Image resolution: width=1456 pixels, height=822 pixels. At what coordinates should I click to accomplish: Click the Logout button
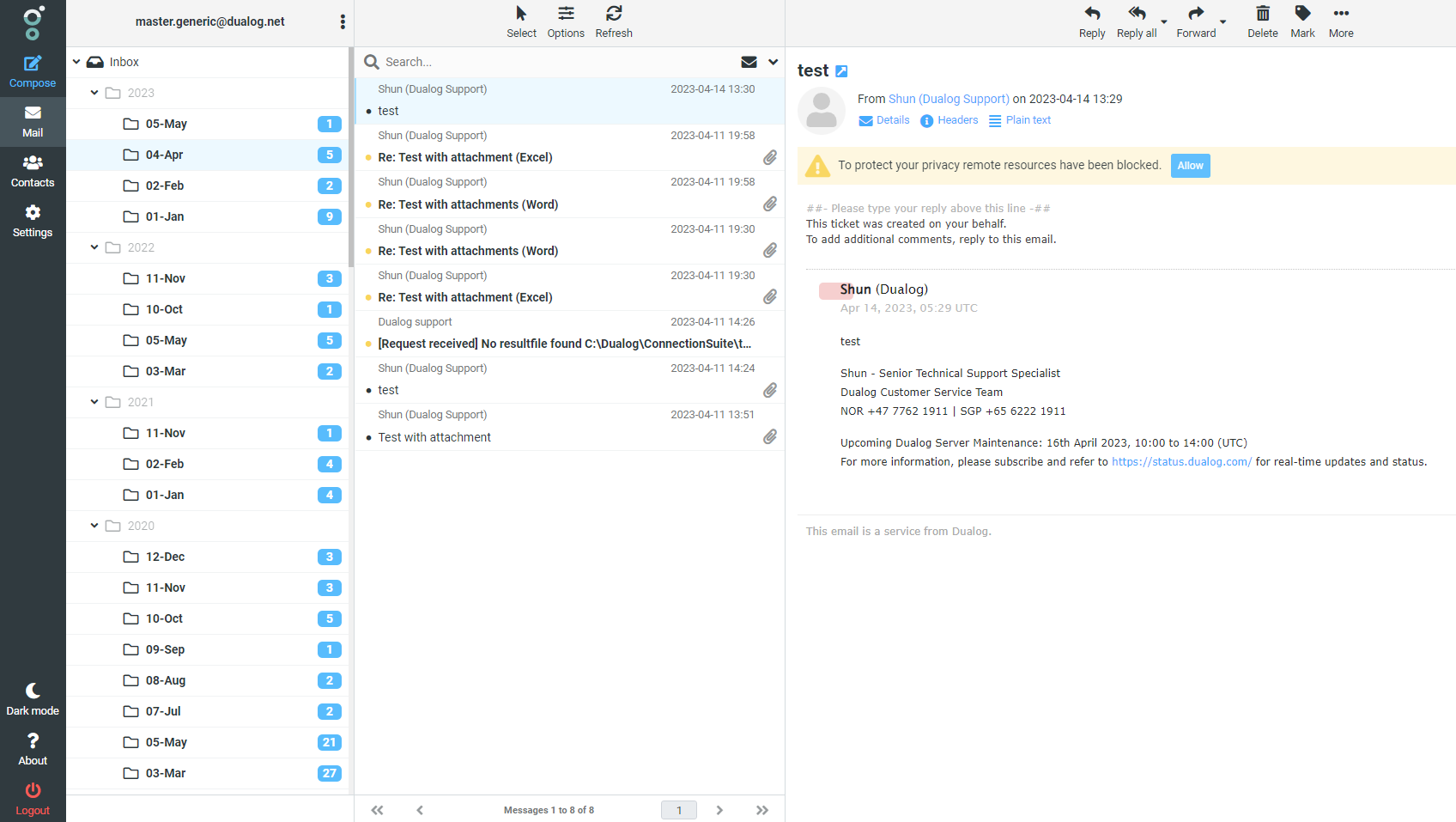33,799
